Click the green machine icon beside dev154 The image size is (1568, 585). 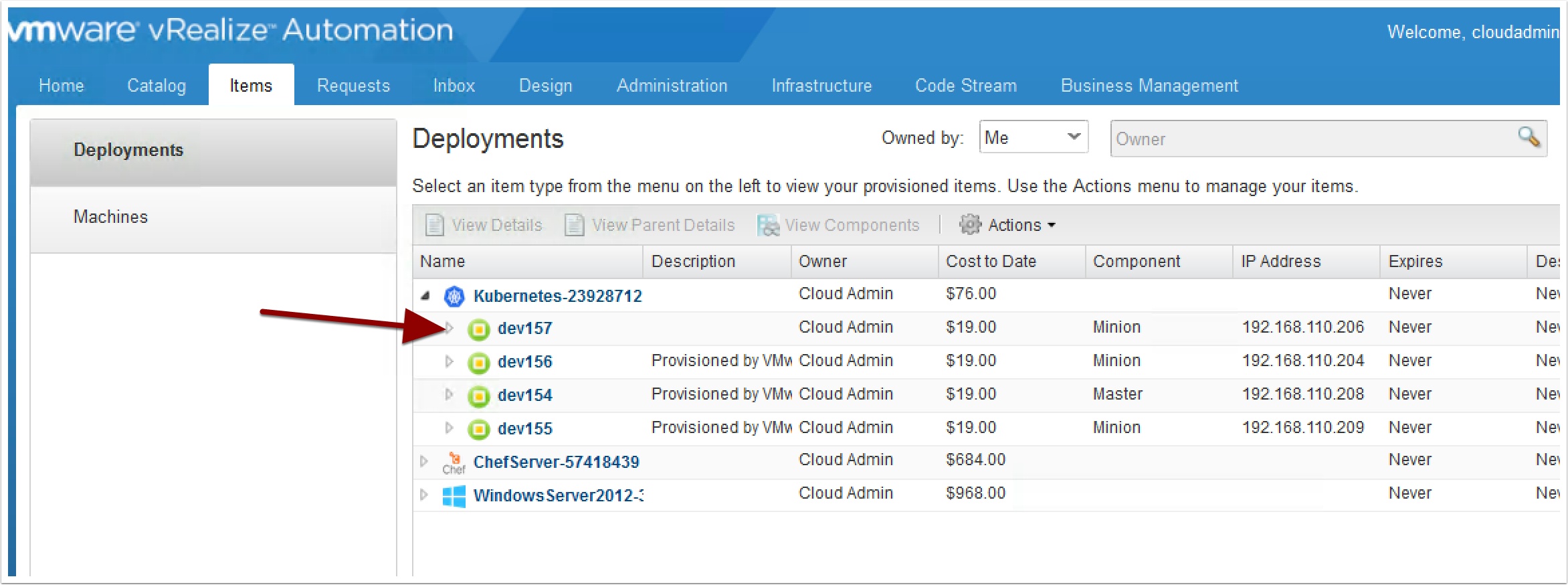[x=478, y=396]
